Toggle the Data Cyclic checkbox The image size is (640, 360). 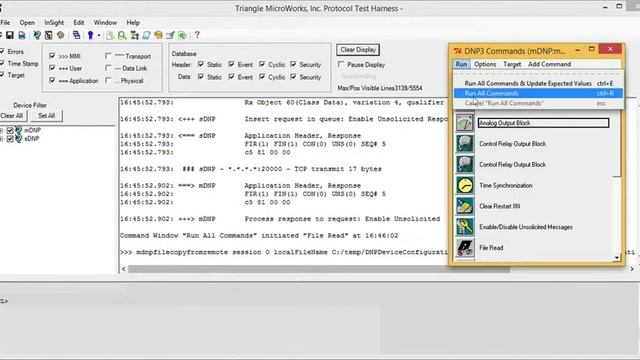[262, 76]
